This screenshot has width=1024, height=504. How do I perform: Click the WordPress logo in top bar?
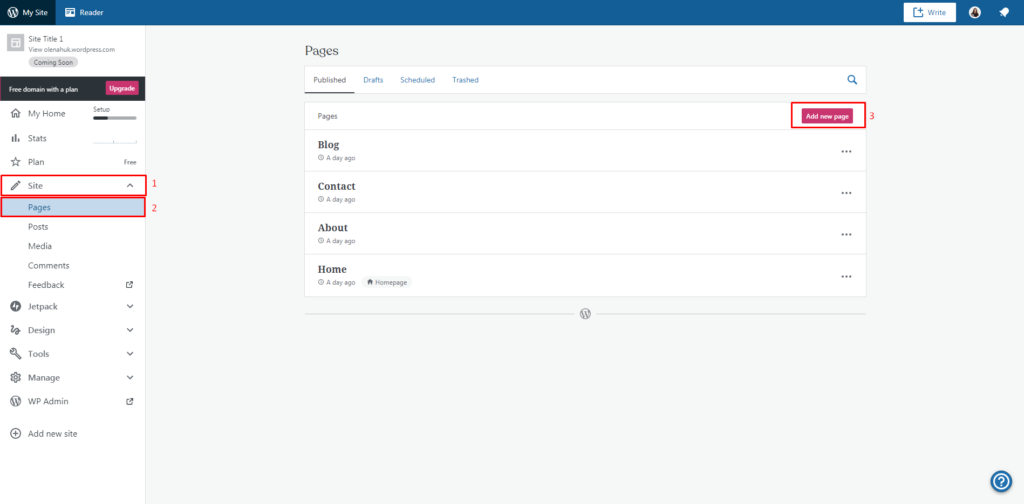click(x=12, y=12)
